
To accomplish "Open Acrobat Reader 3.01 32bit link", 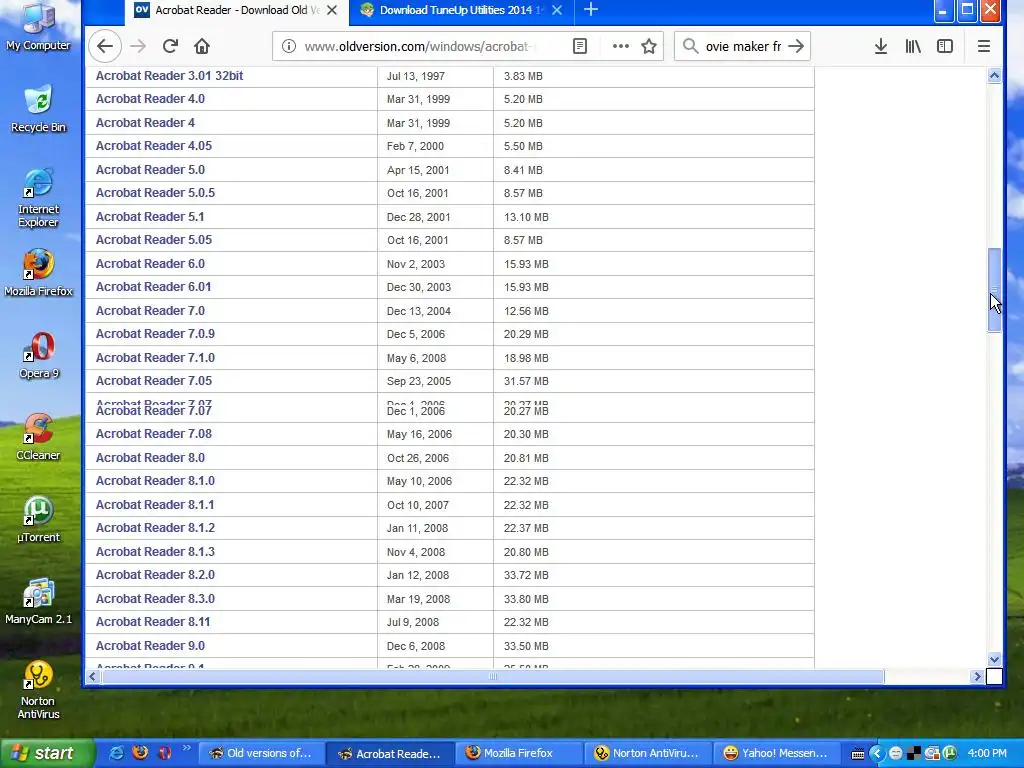I will pyautogui.click(x=169, y=76).
